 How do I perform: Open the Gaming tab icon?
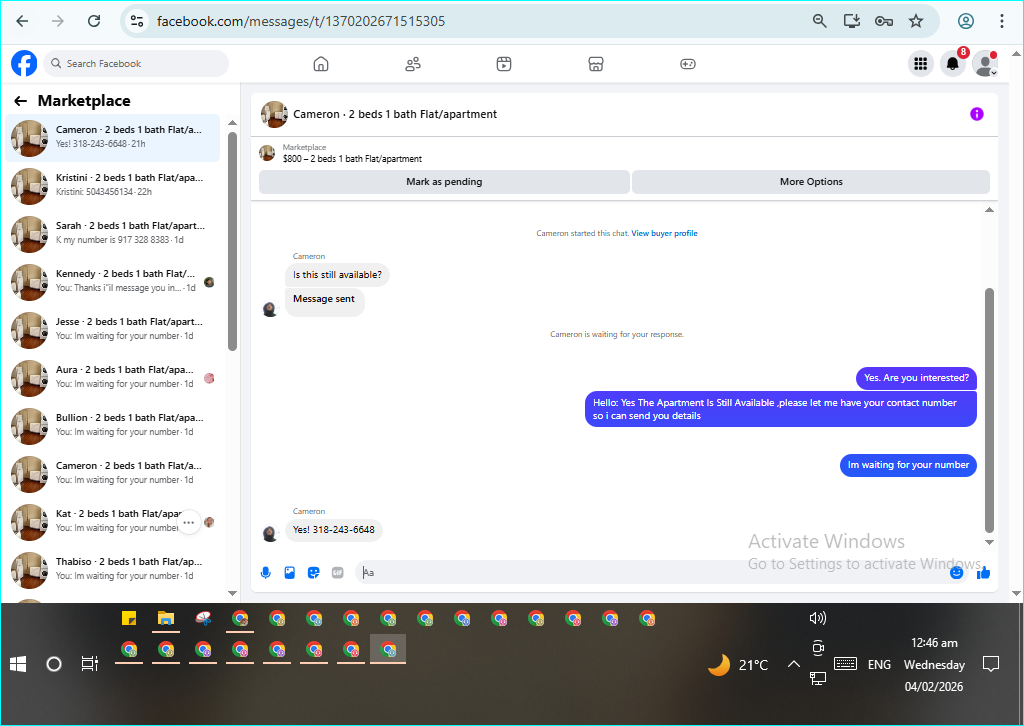click(688, 64)
